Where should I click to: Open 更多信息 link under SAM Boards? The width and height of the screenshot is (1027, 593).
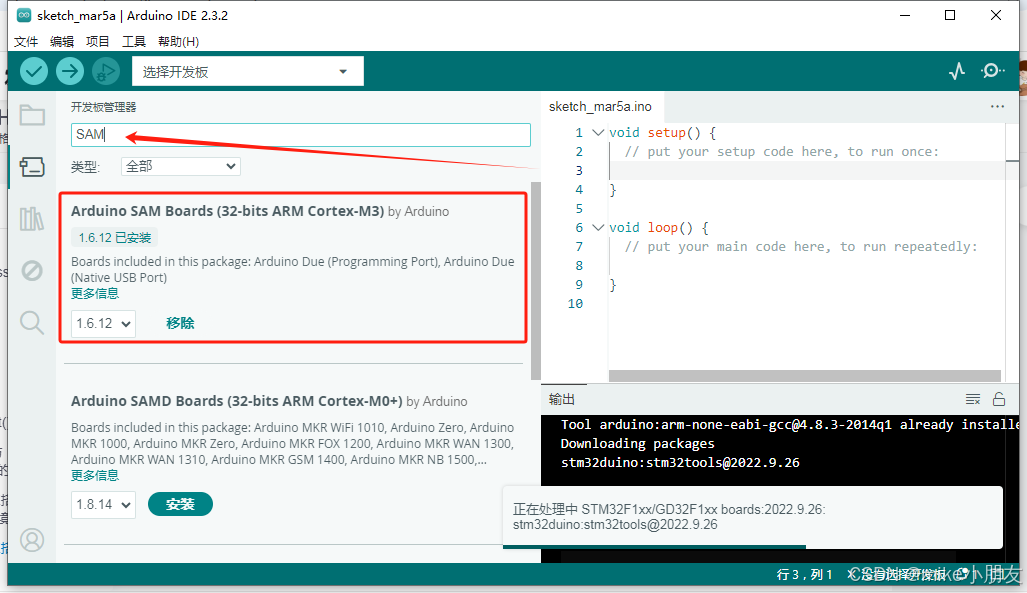[95, 294]
